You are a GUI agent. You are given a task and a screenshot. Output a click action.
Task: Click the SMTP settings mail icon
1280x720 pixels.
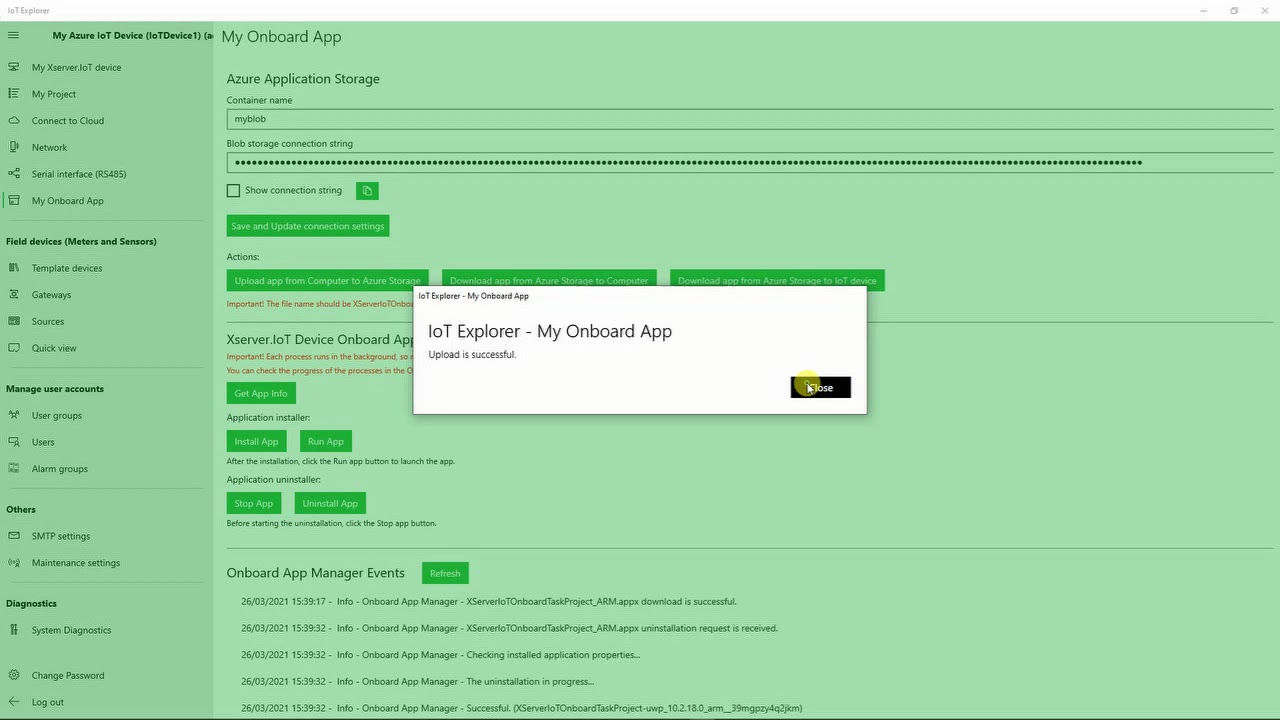point(13,536)
